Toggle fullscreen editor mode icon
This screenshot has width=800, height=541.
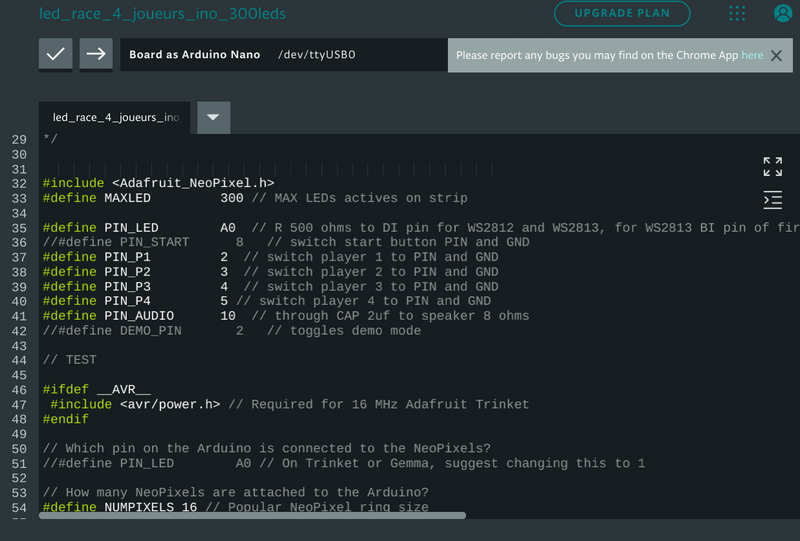pyautogui.click(x=772, y=166)
